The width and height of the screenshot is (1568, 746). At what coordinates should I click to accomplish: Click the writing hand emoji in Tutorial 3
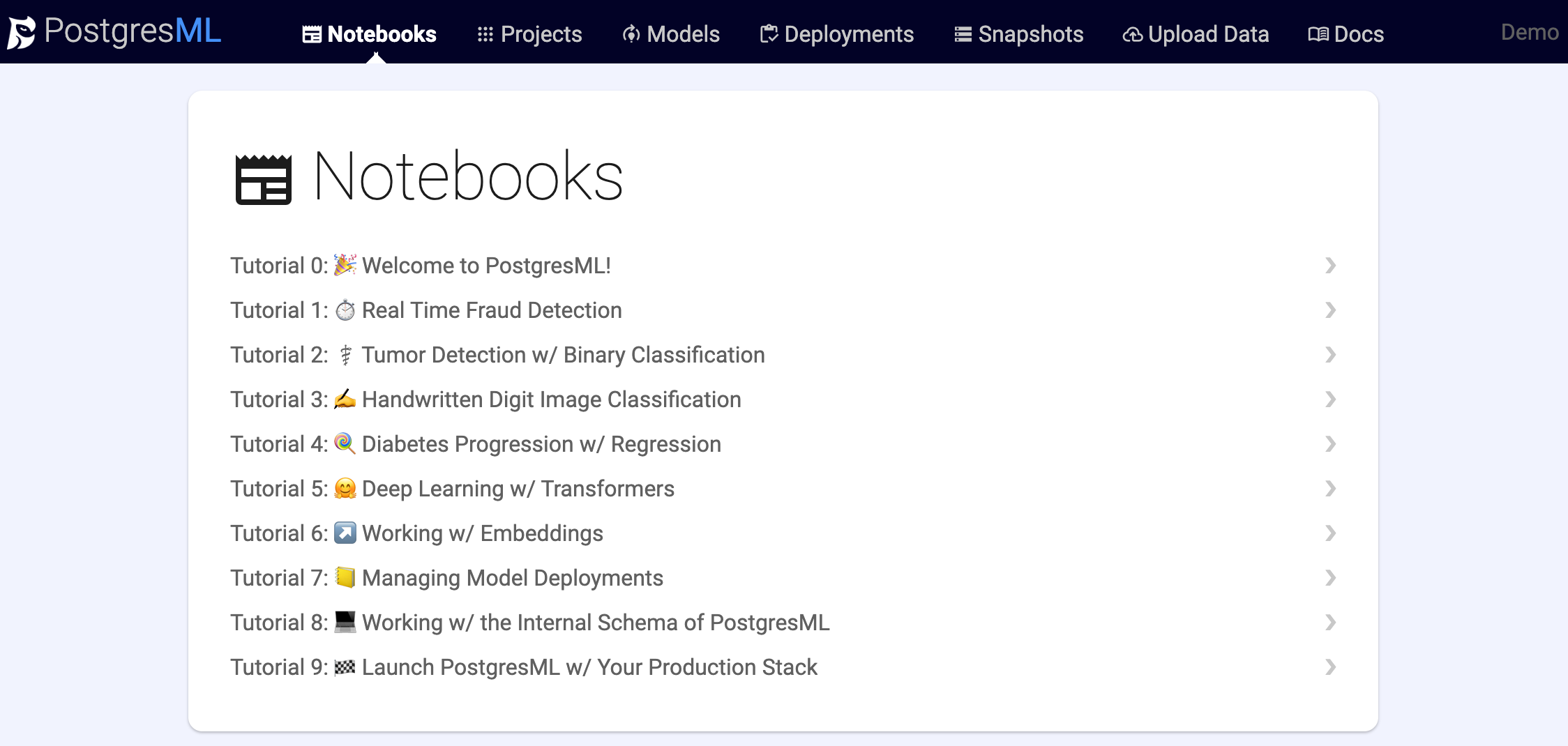[345, 399]
